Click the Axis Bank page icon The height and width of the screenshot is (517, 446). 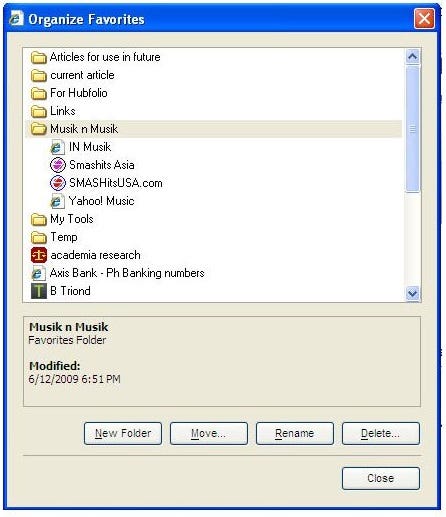pos(38,273)
